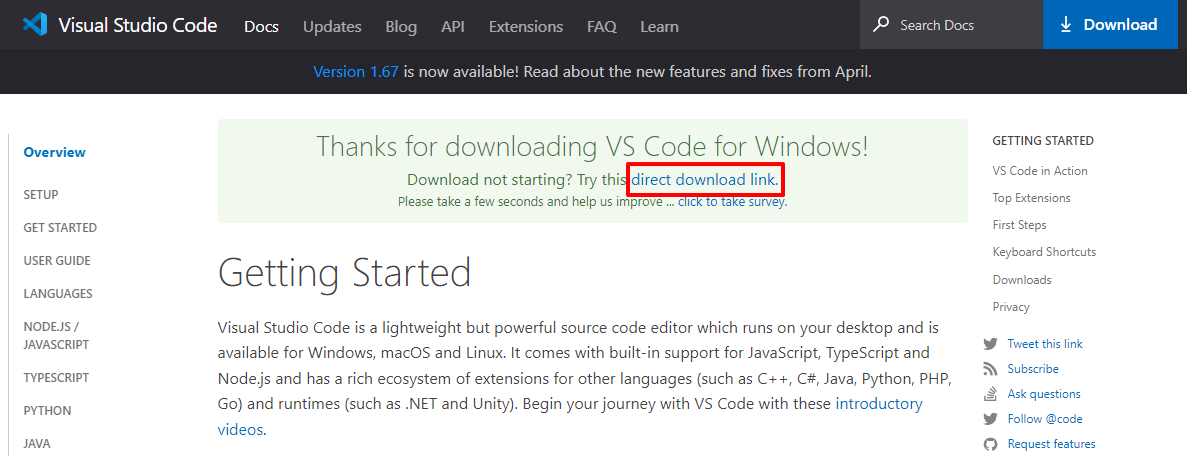
Task: Jump to Privacy section
Action: (x=1011, y=307)
